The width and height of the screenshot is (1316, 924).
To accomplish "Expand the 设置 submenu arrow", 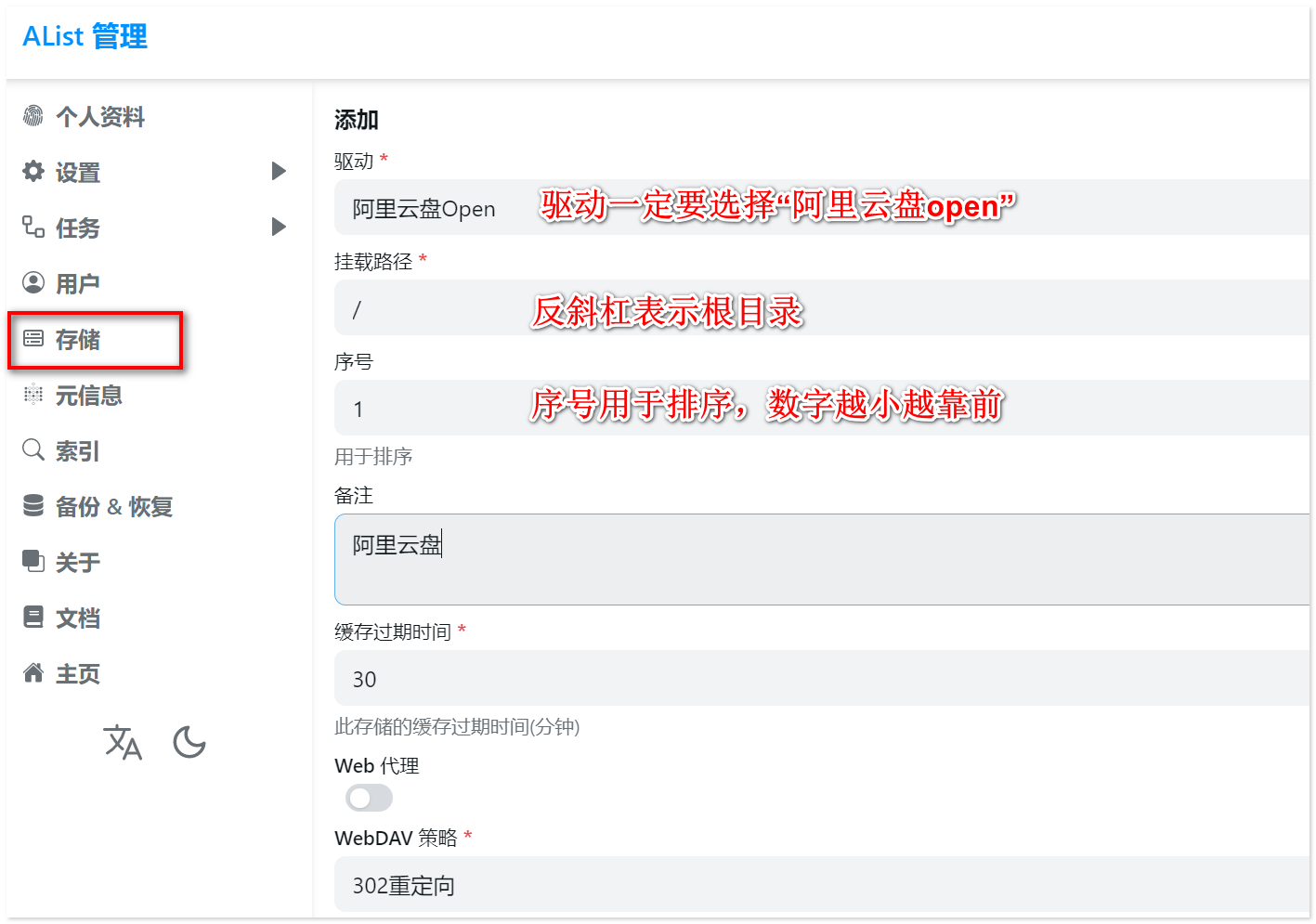I will [279, 172].
